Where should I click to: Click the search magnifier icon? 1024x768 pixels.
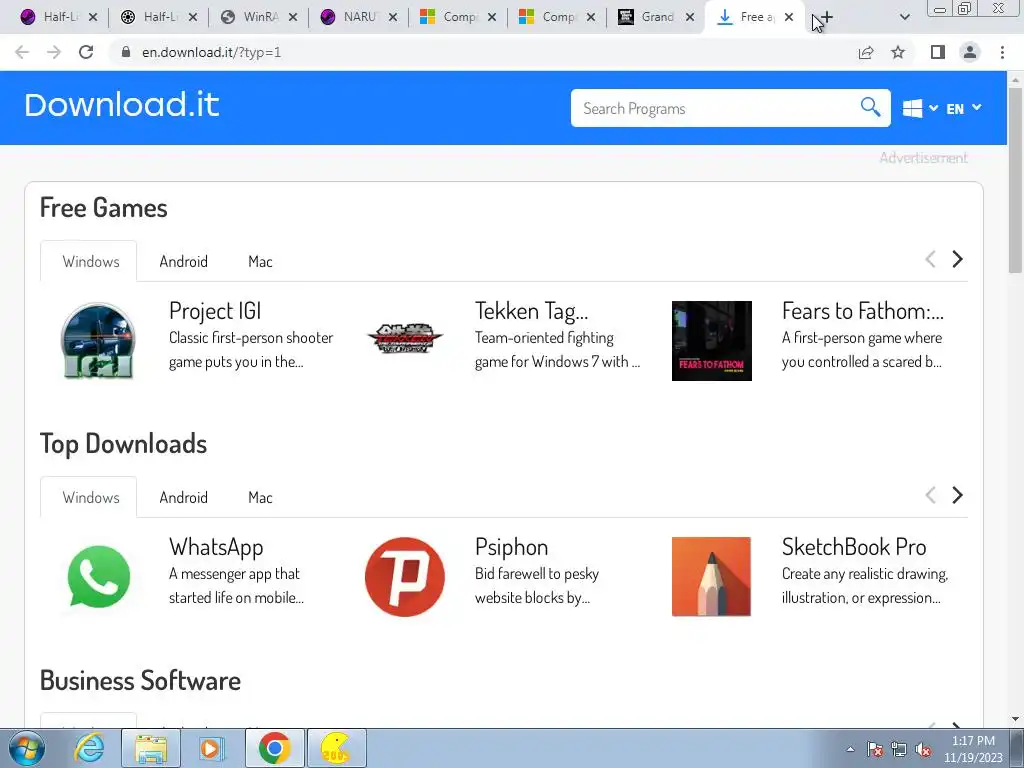click(870, 107)
